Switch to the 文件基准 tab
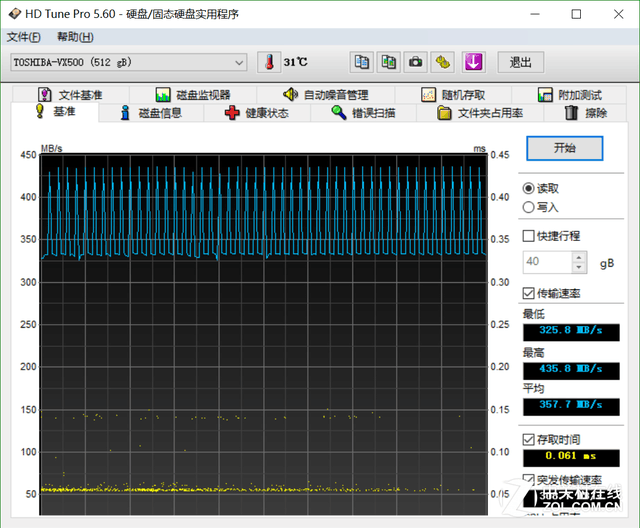Image resolution: width=640 pixels, height=528 pixels. click(x=70, y=95)
